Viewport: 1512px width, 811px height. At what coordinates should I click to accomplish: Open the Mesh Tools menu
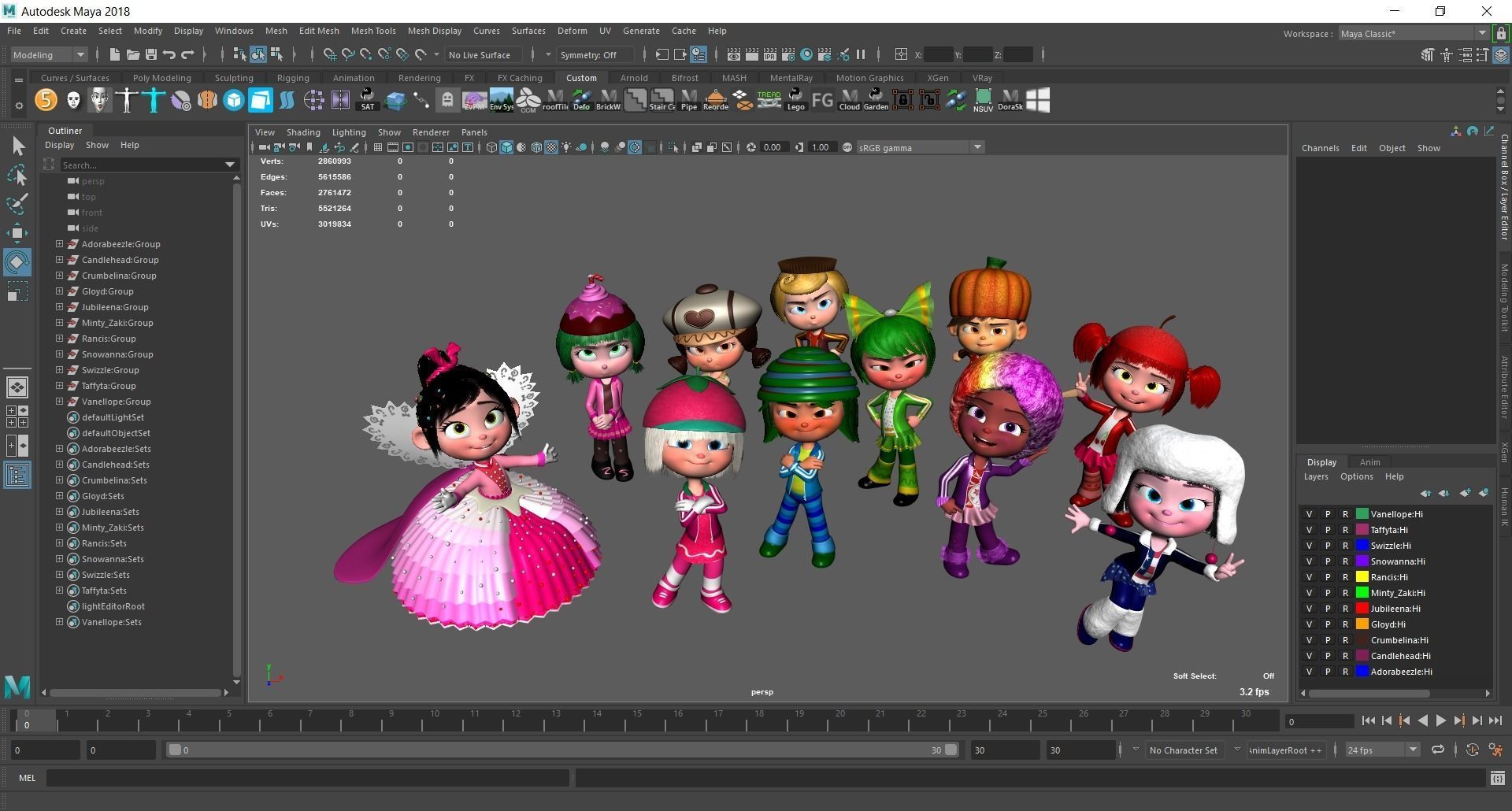373,31
